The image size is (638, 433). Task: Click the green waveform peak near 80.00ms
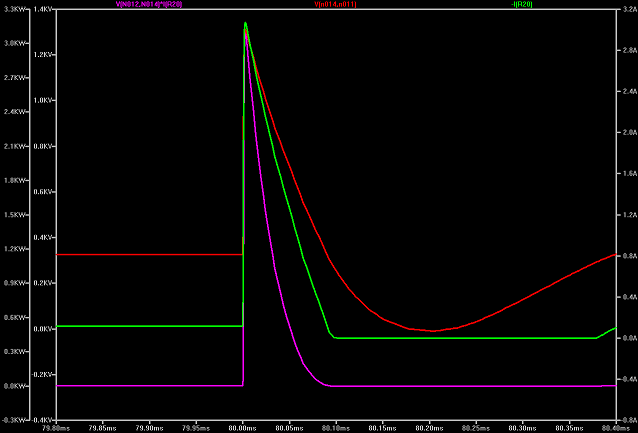point(245,23)
